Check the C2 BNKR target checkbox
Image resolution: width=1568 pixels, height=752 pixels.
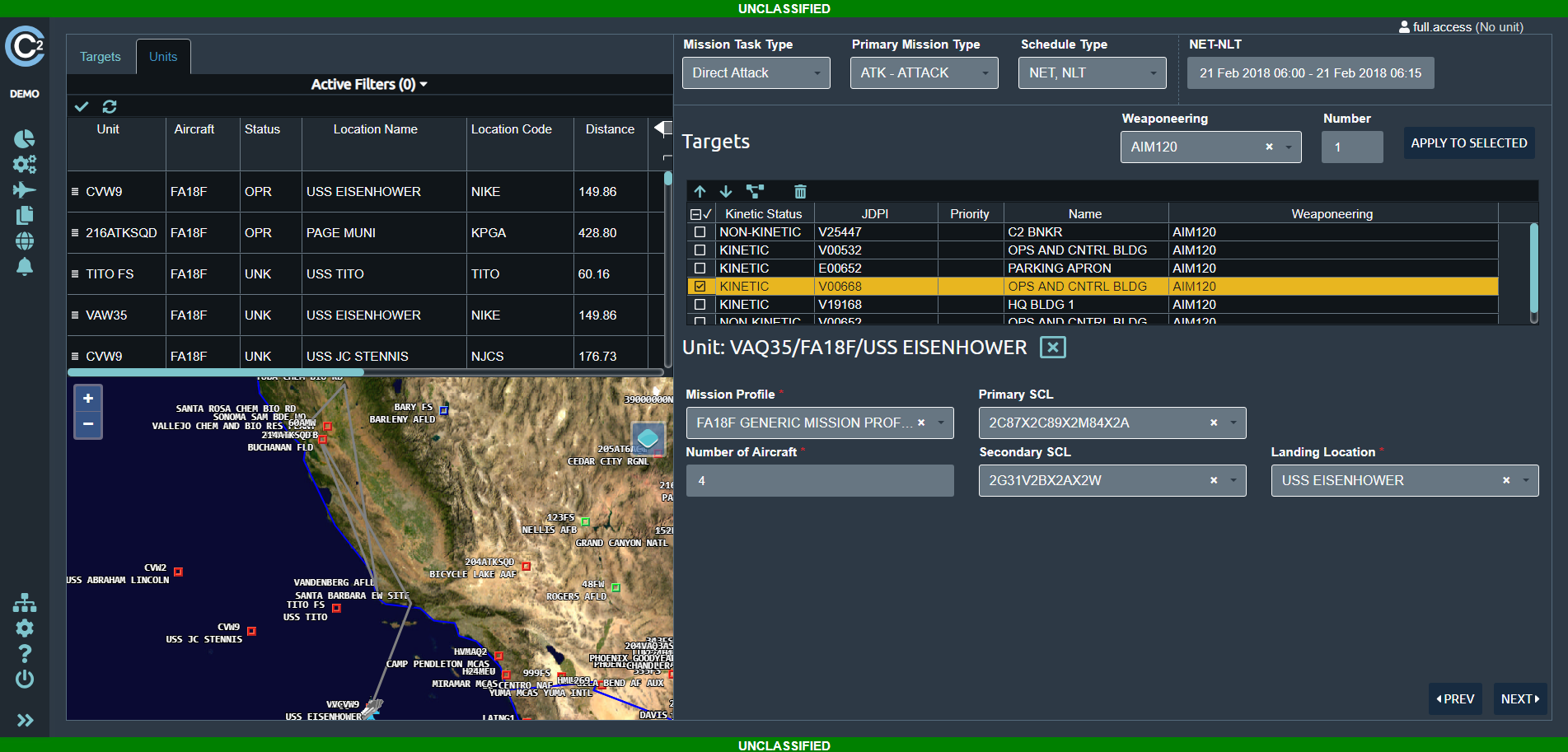point(700,232)
